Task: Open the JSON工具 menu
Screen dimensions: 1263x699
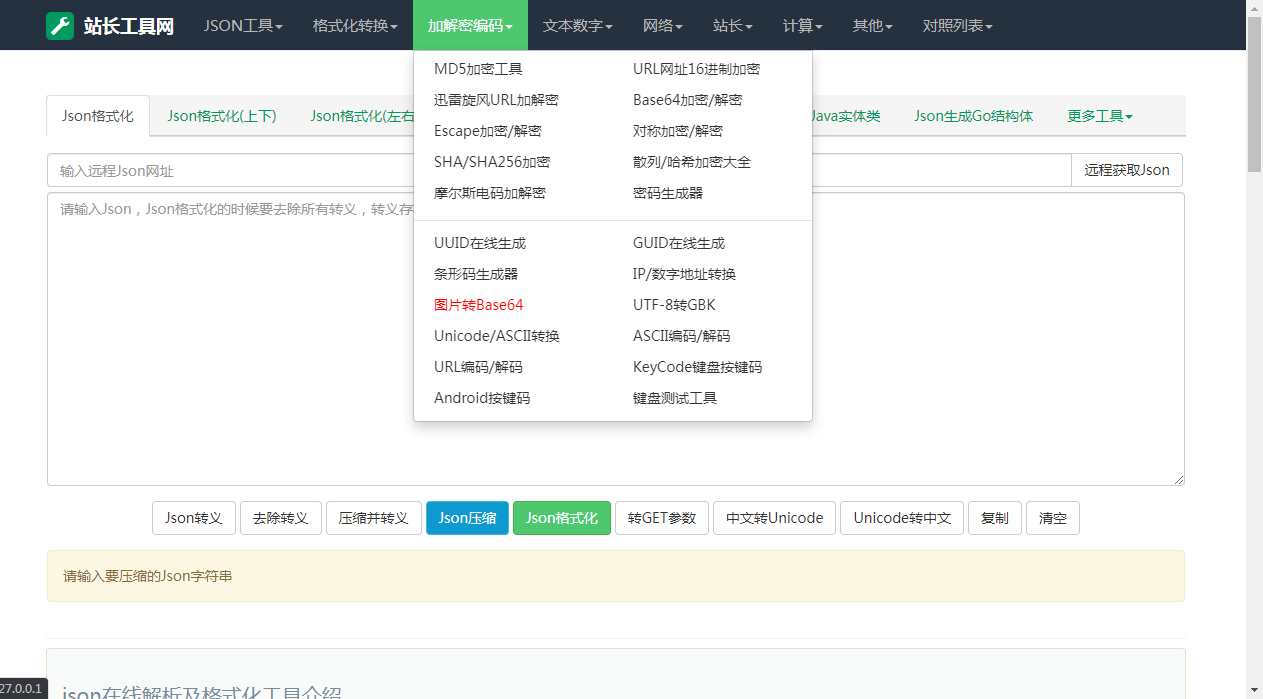Action: pos(240,25)
